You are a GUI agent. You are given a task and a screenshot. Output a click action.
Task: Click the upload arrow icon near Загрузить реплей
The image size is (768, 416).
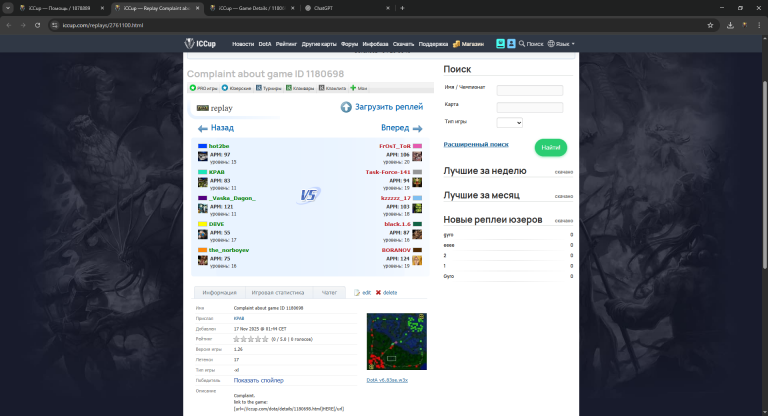(x=346, y=107)
